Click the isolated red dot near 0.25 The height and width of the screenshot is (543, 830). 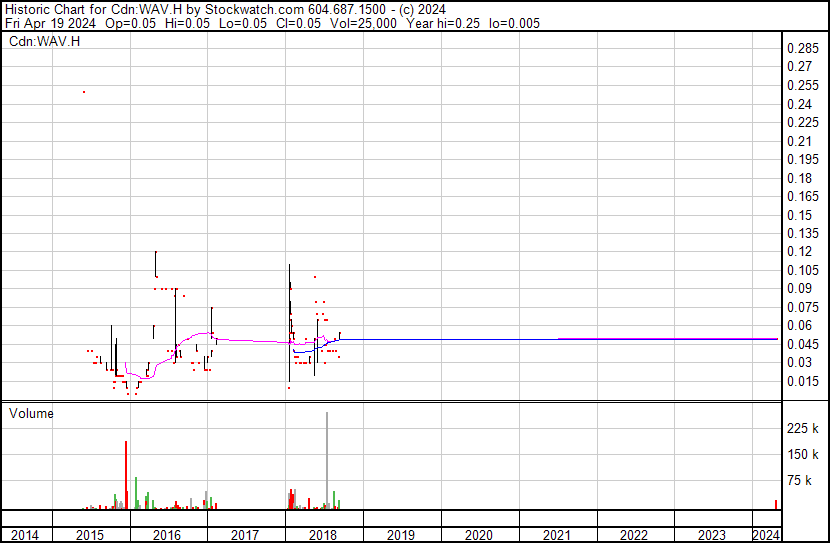click(x=84, y=92)
